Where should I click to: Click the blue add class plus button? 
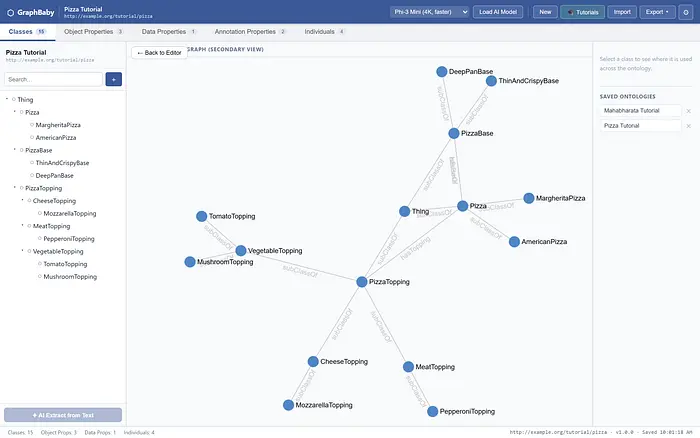pos(113,79)
